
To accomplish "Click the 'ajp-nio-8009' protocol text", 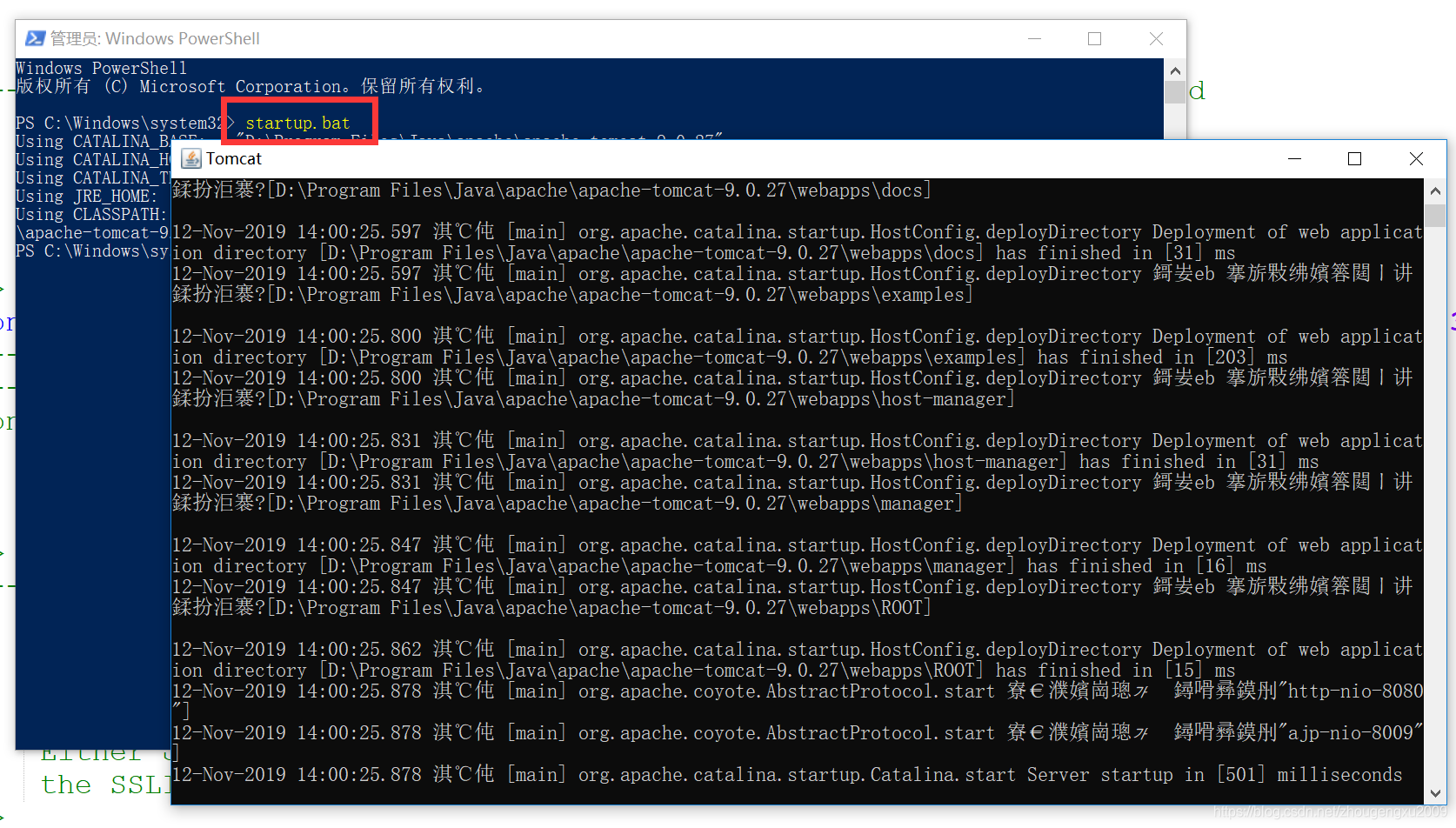I will click(1350, 732).
